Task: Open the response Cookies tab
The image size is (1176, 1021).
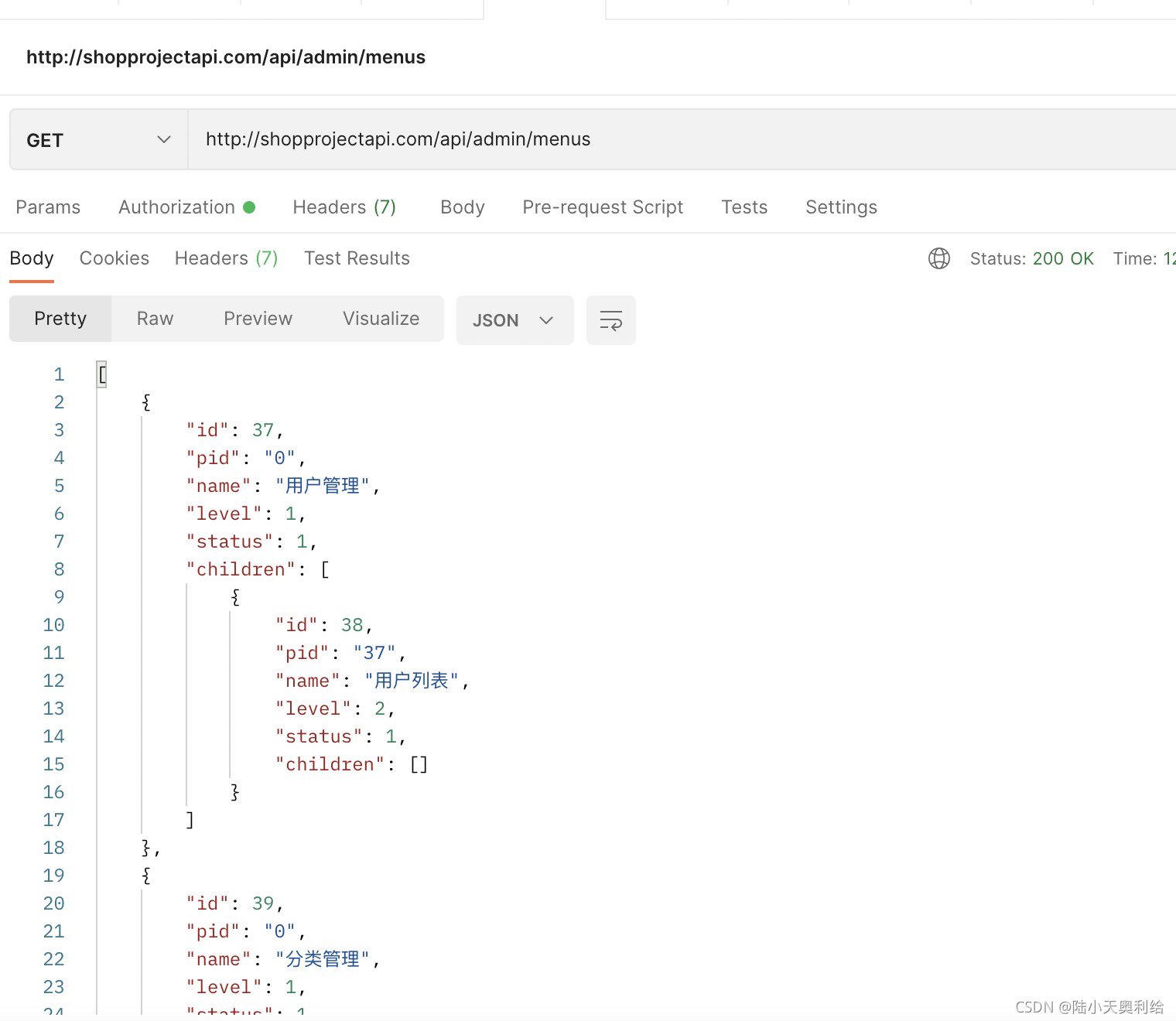Action: 115,258
